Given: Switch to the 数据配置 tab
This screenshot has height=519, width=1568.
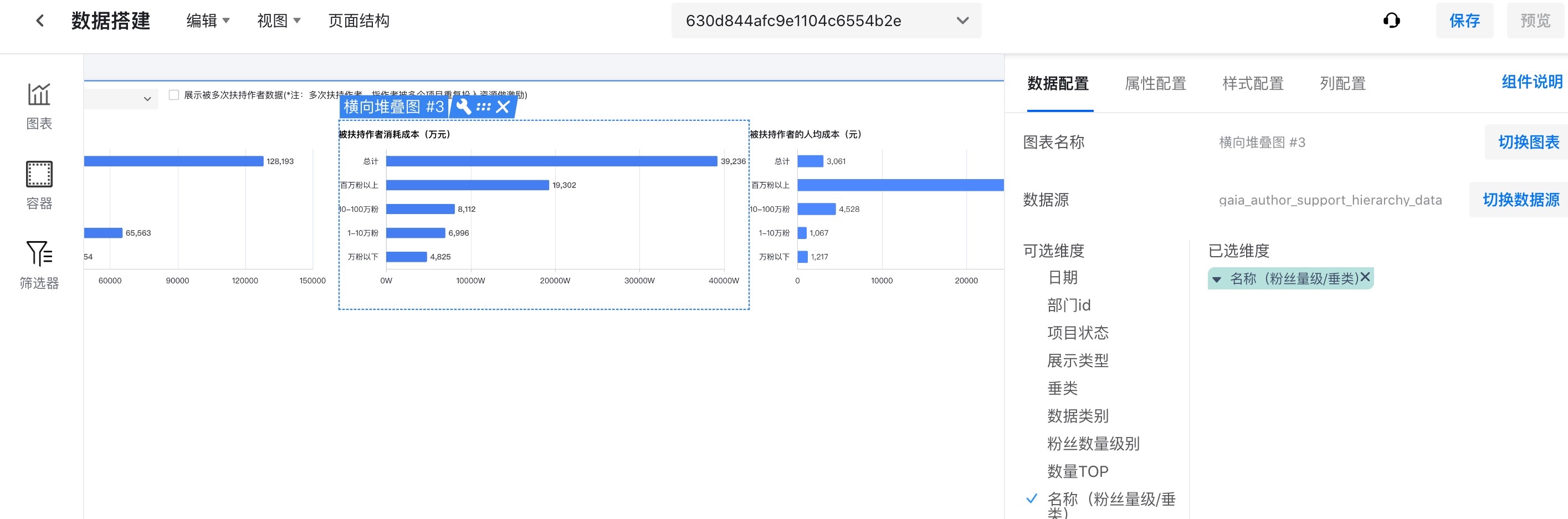Looking at the screenshot, I should point(1058,84).
